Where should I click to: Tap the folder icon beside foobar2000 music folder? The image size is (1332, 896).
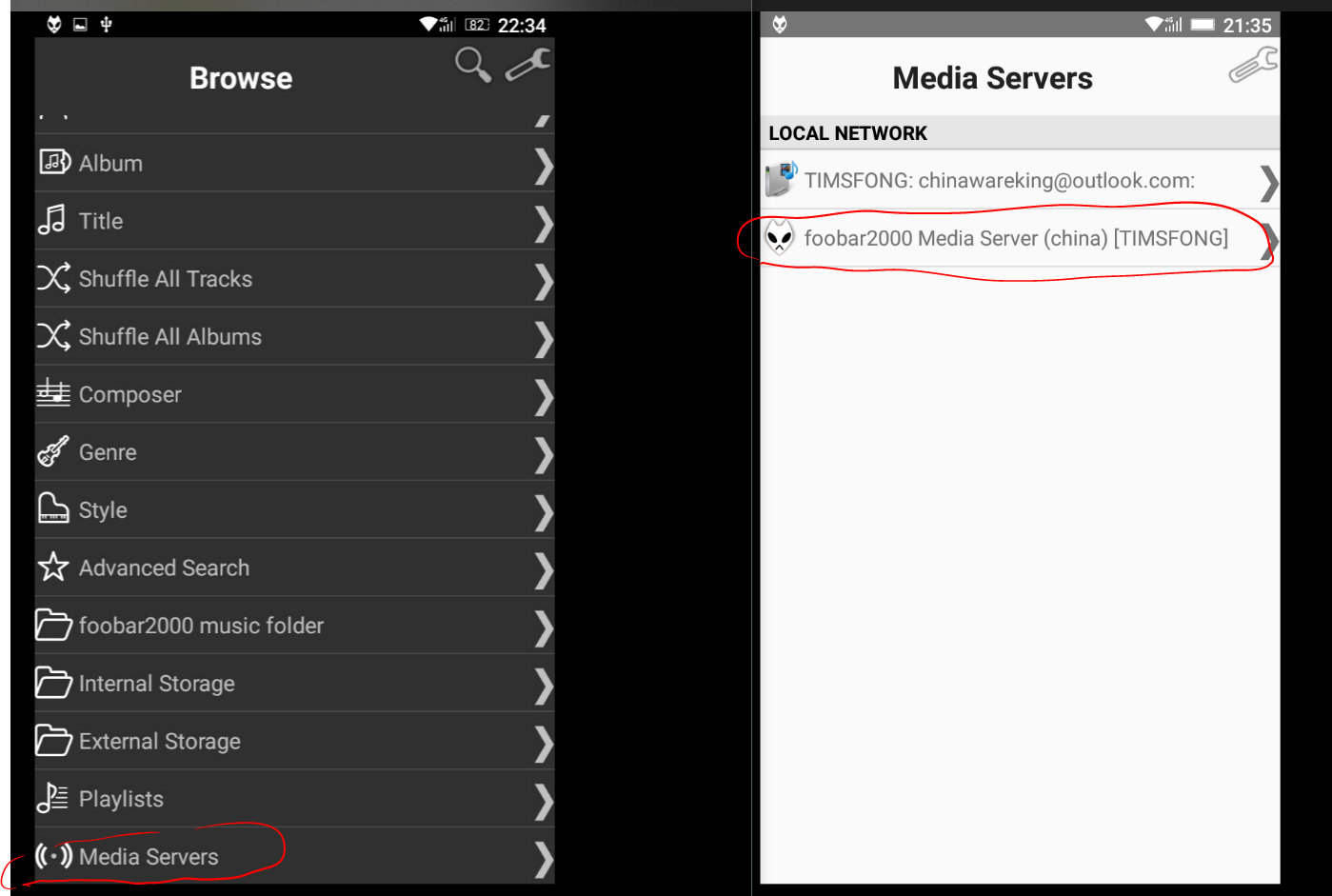coord(53,625)
